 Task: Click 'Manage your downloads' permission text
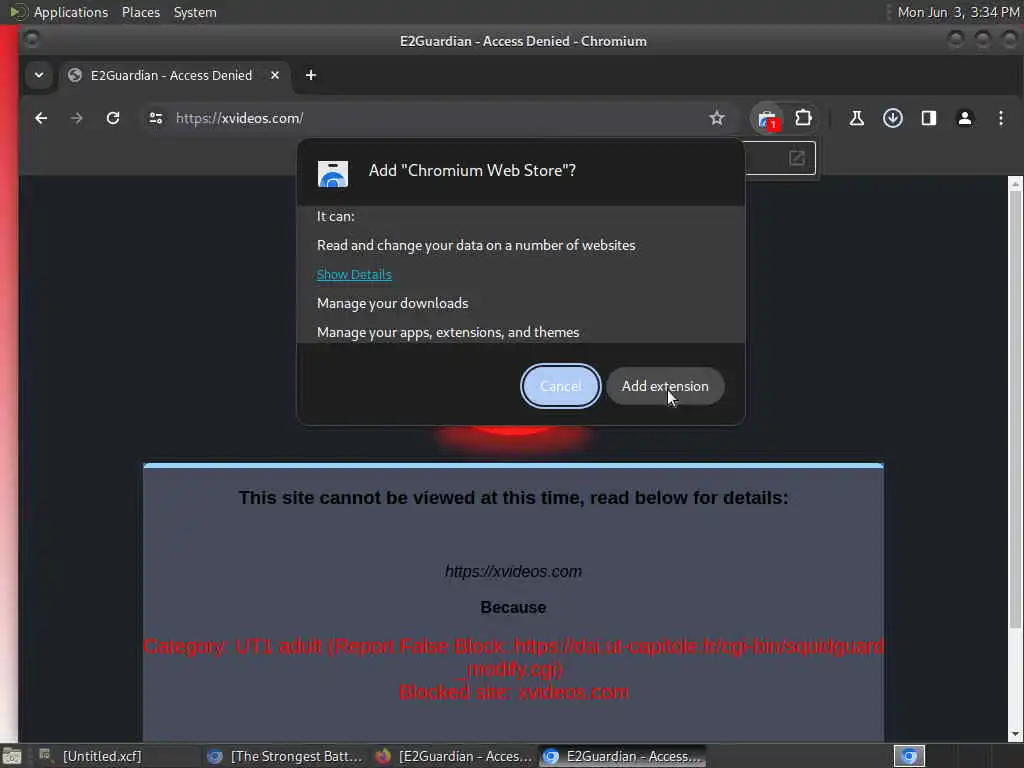[x=392, y=303]
